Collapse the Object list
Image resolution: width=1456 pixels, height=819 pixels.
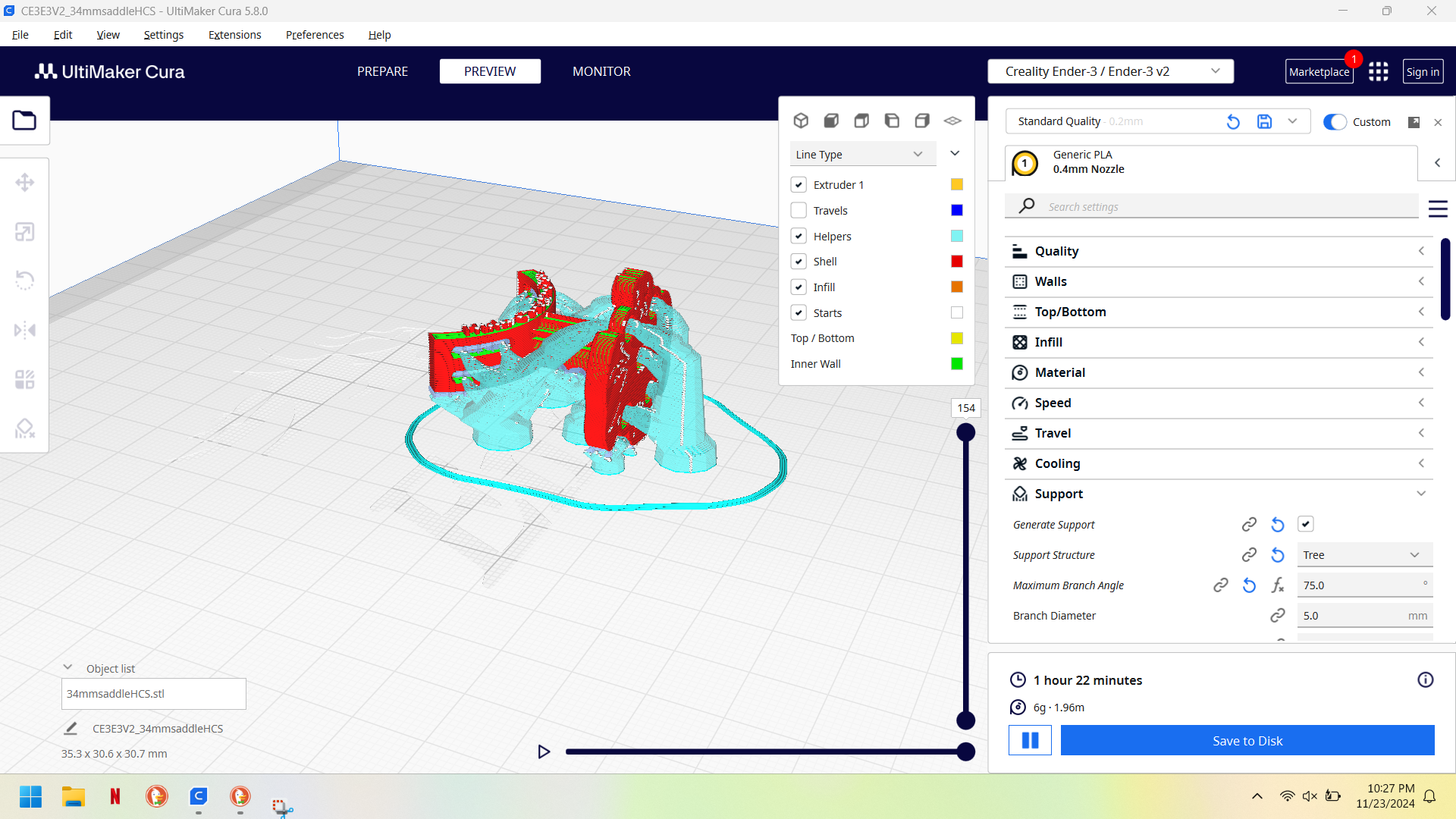tap(67, 667)
